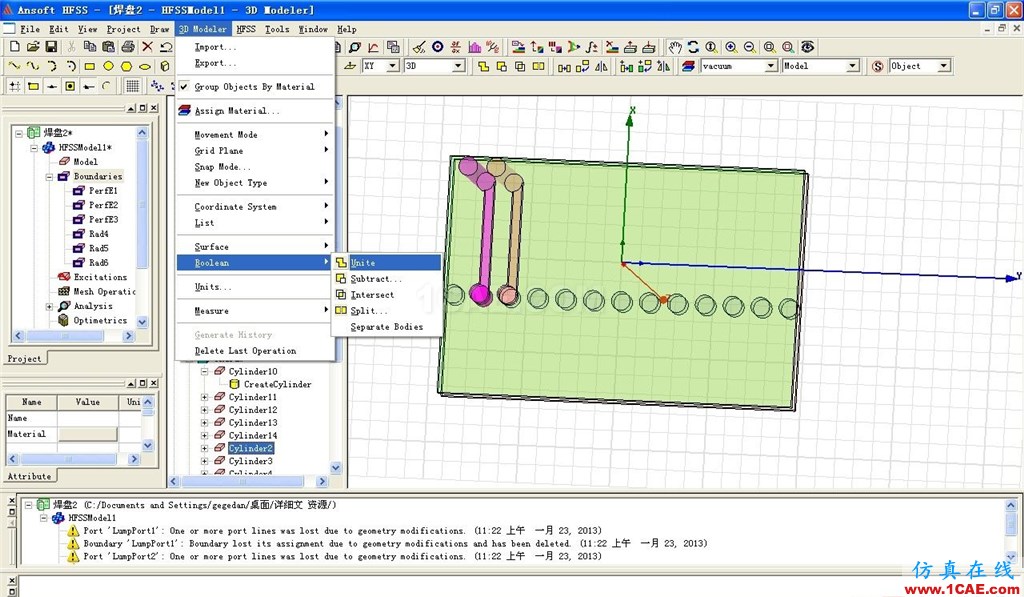Image resolution: width=1024 pixels, height=597 pixels.
Task: Select the Draw circle tool
Action: coord(108,66)
